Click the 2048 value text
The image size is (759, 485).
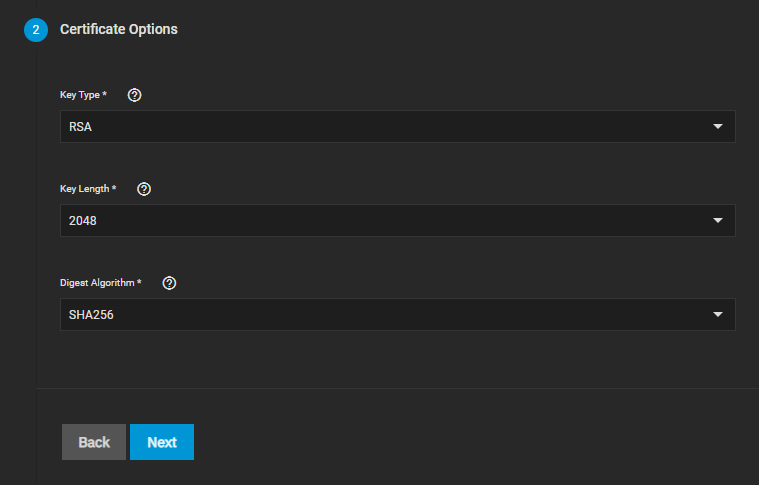83,221
